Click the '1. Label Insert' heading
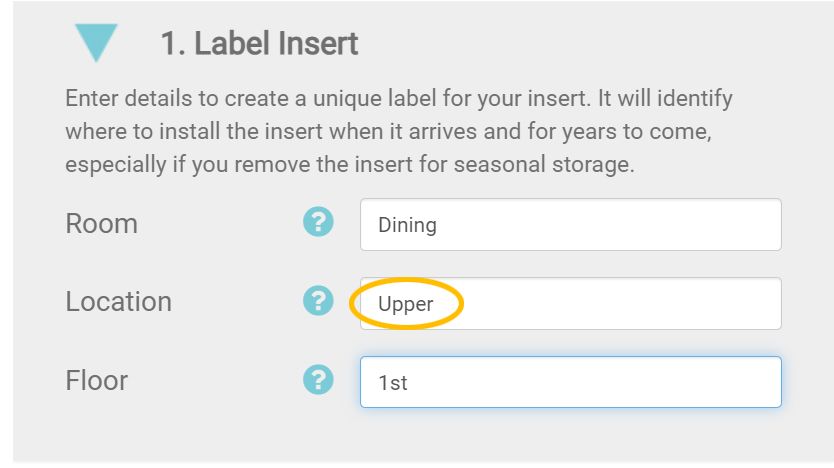 259,44
